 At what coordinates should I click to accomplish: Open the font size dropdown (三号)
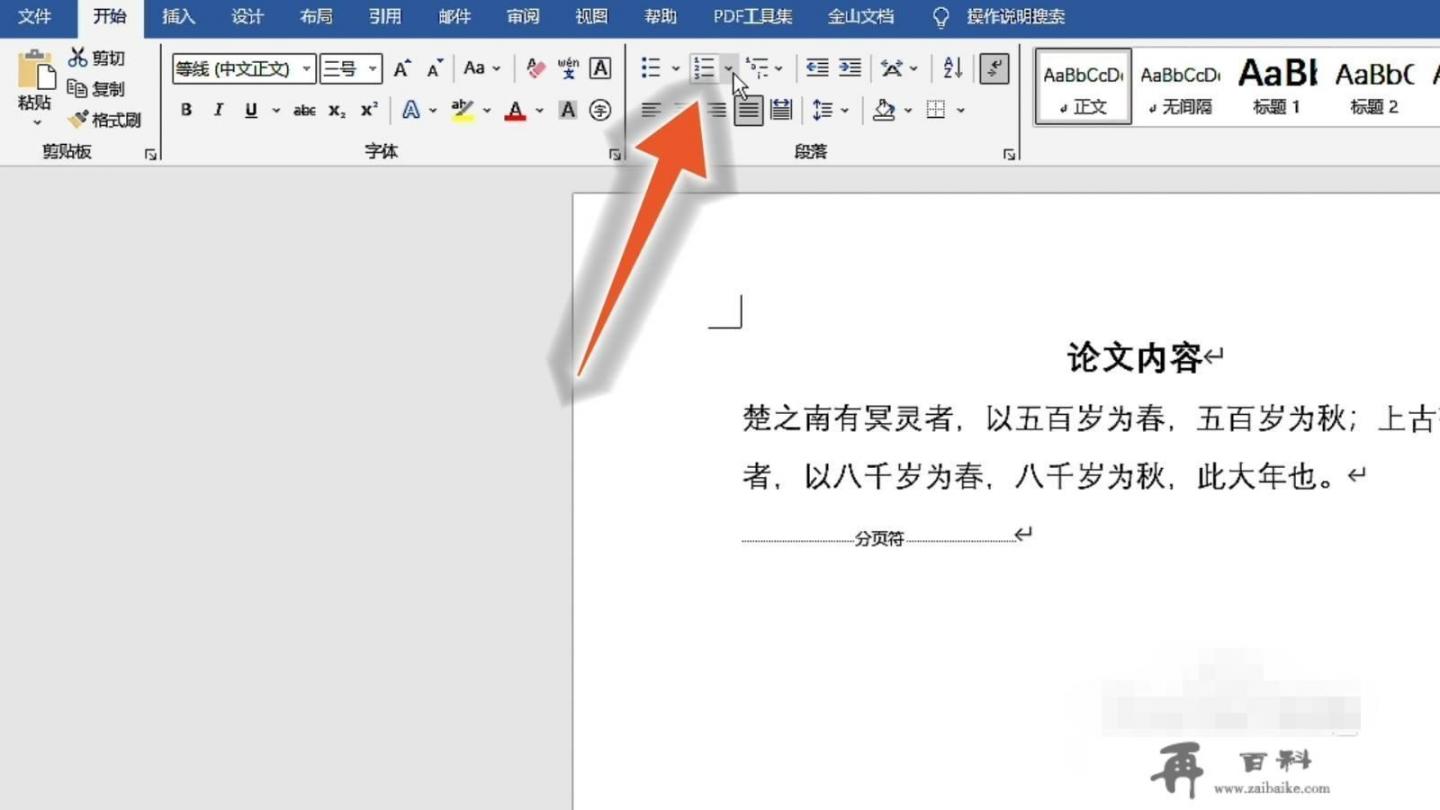coord(373,69)
